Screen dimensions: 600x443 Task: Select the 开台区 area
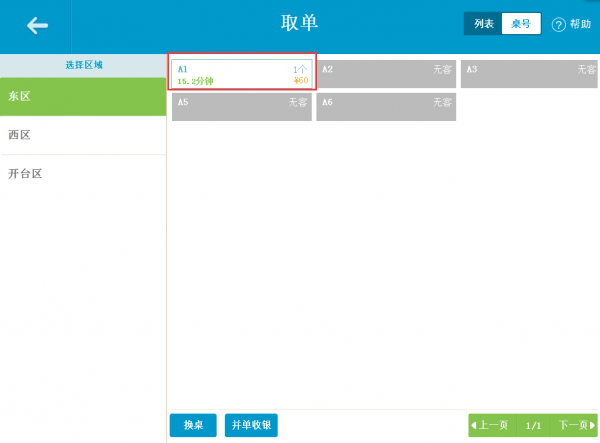83,174
